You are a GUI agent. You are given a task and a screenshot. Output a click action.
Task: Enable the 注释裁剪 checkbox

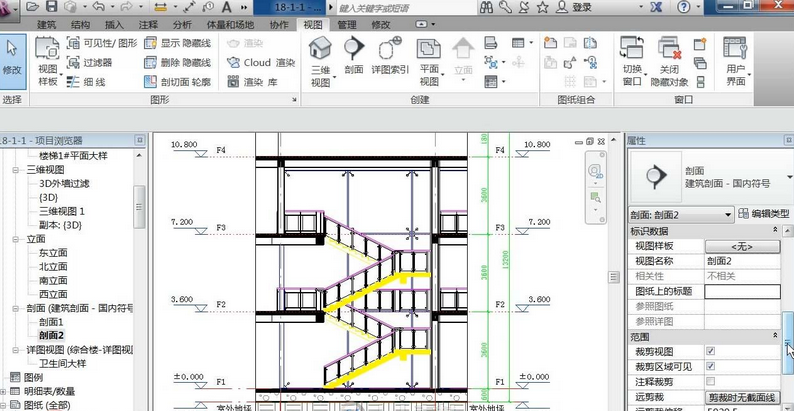[x=710, y=382]
